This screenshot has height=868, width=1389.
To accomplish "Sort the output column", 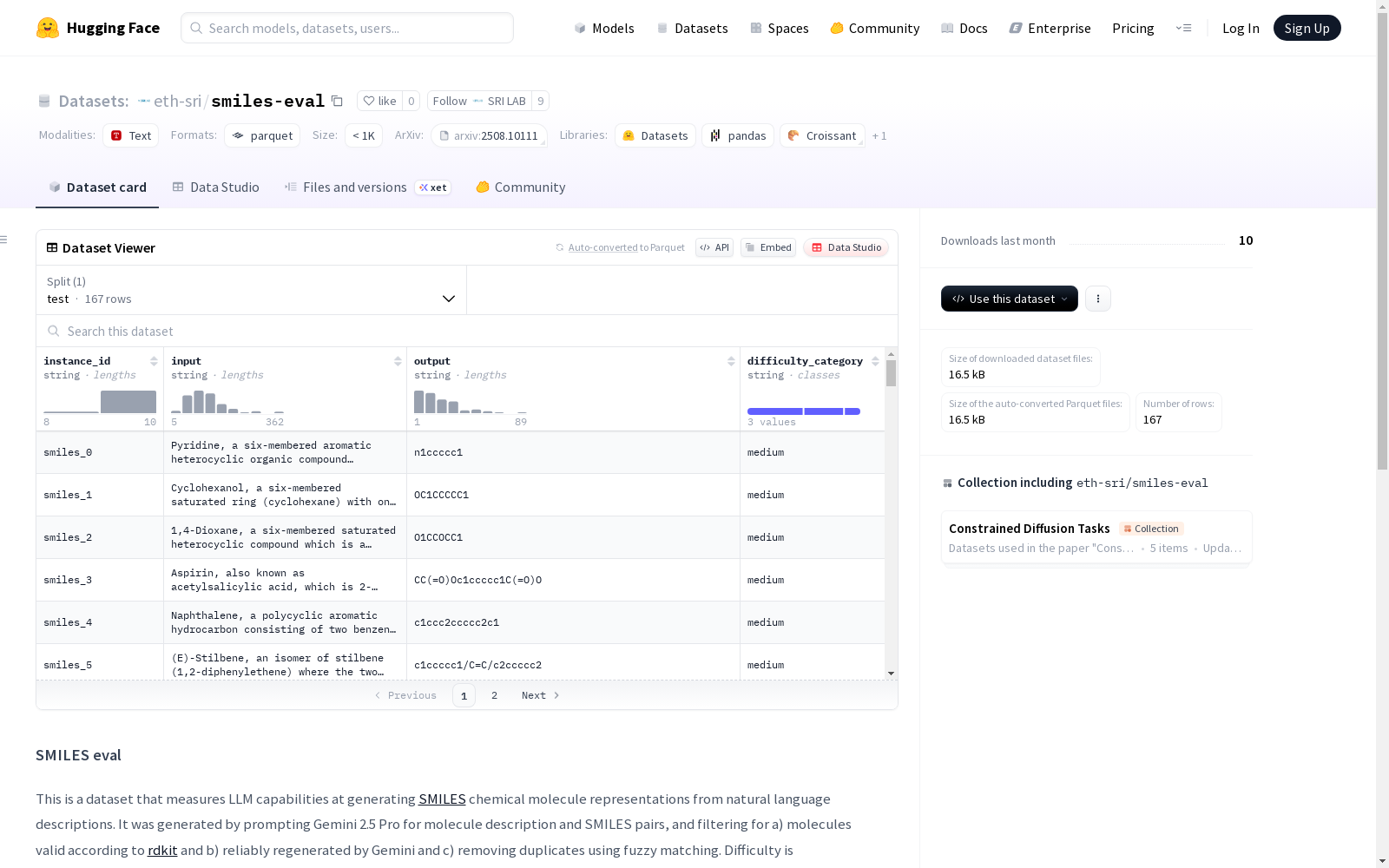I will (x=731, y=361).
